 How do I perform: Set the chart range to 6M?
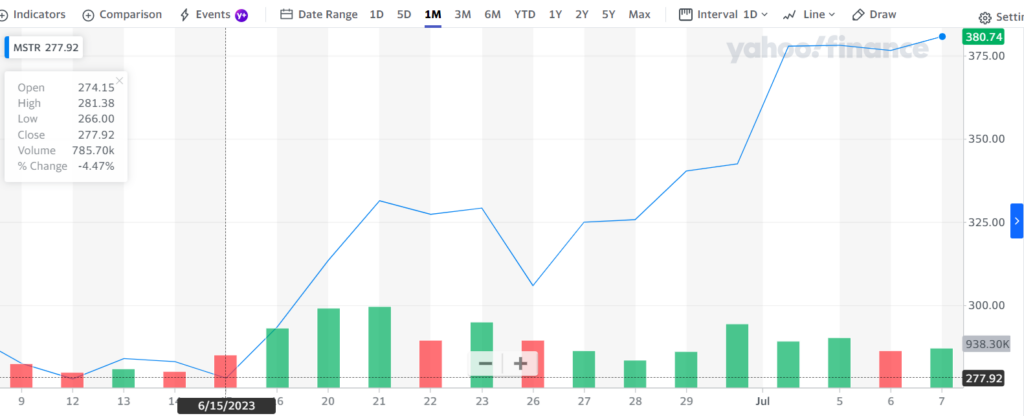493,15
